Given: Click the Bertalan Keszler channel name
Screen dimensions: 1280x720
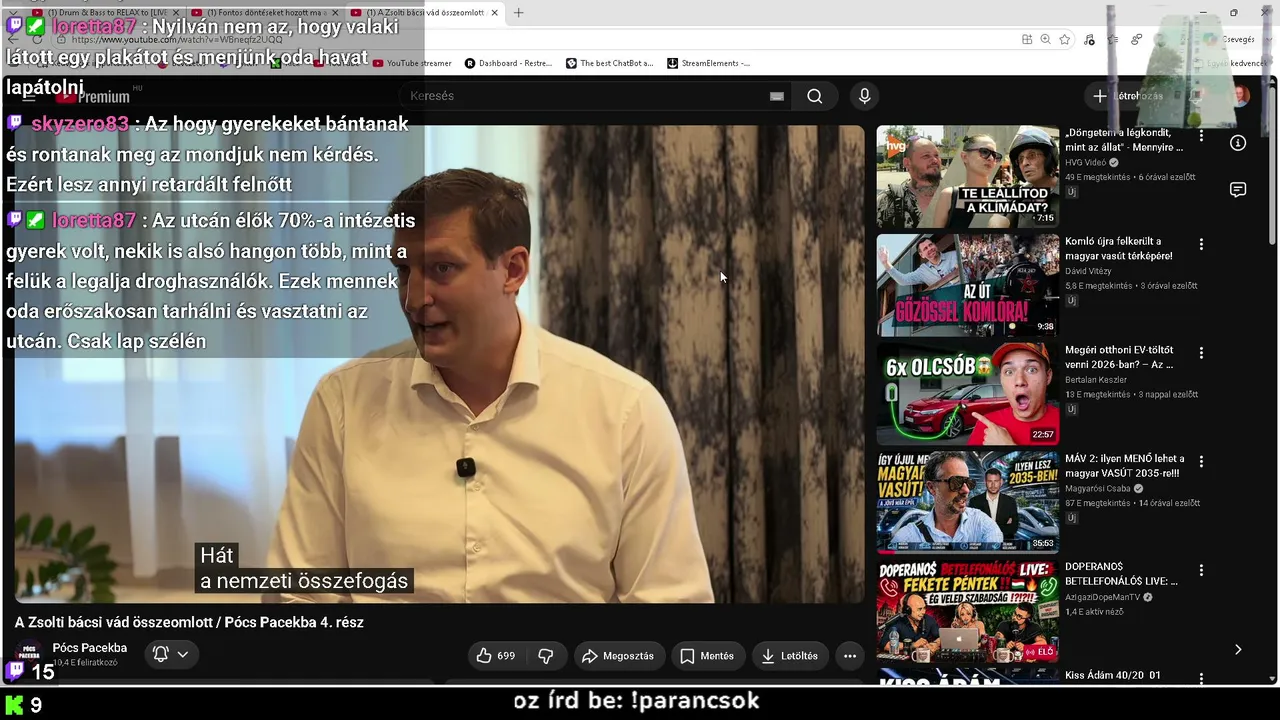Looking at the screenshot, I should (x=1096, y=380).
